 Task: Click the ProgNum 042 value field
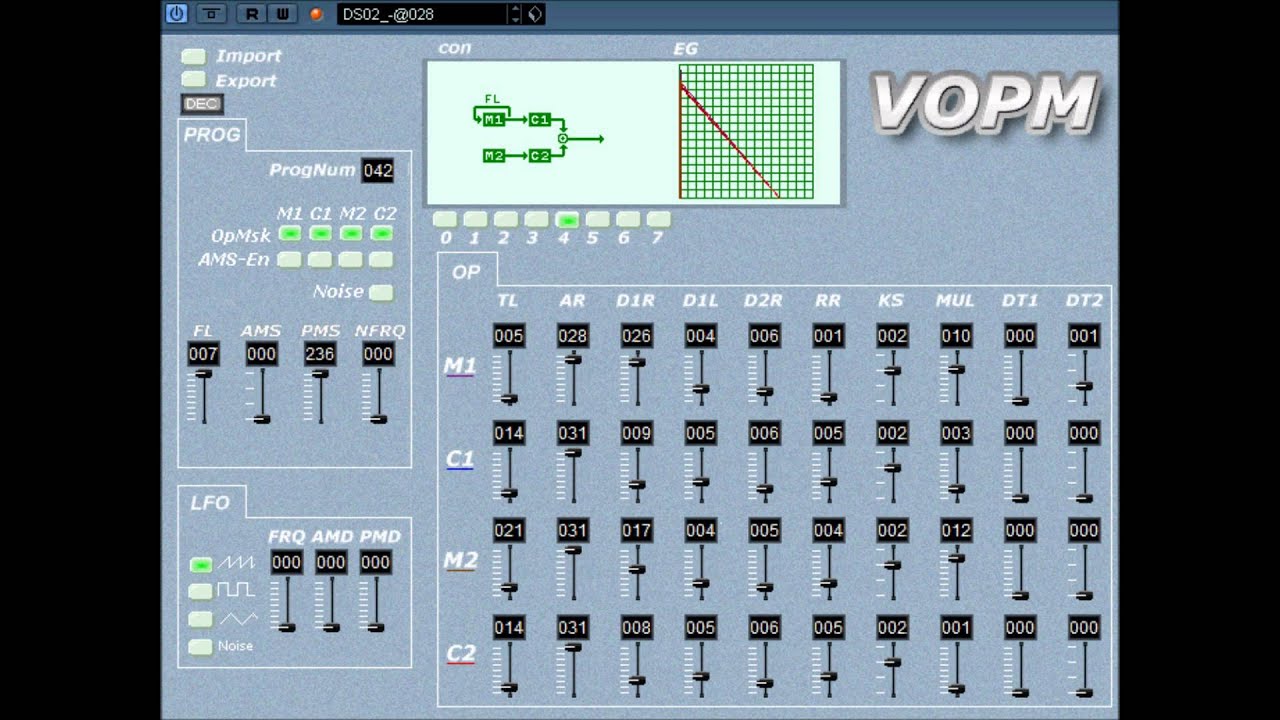378,170
